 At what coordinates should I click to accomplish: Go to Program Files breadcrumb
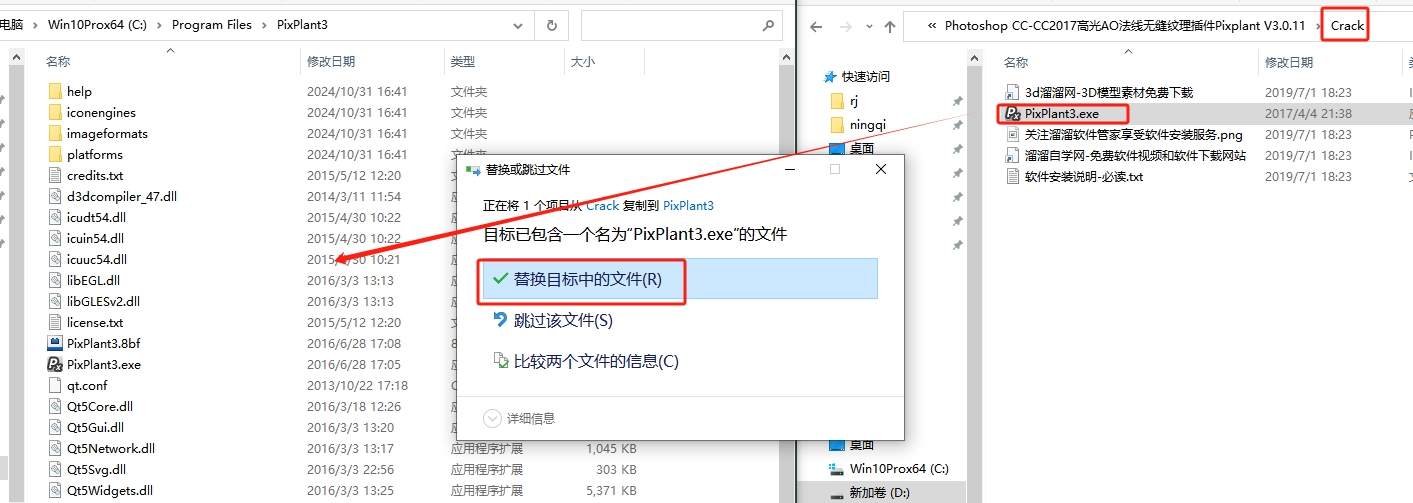(211, 25)
